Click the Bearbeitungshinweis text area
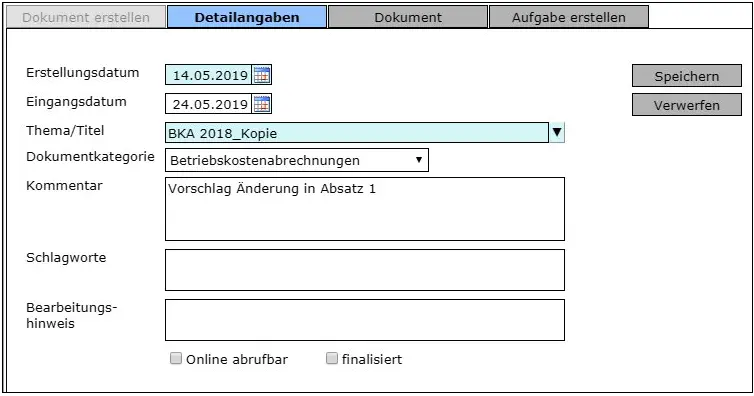The height and width of the screenshot is (396, 754). pyautogui.click(x=365, y=320)
